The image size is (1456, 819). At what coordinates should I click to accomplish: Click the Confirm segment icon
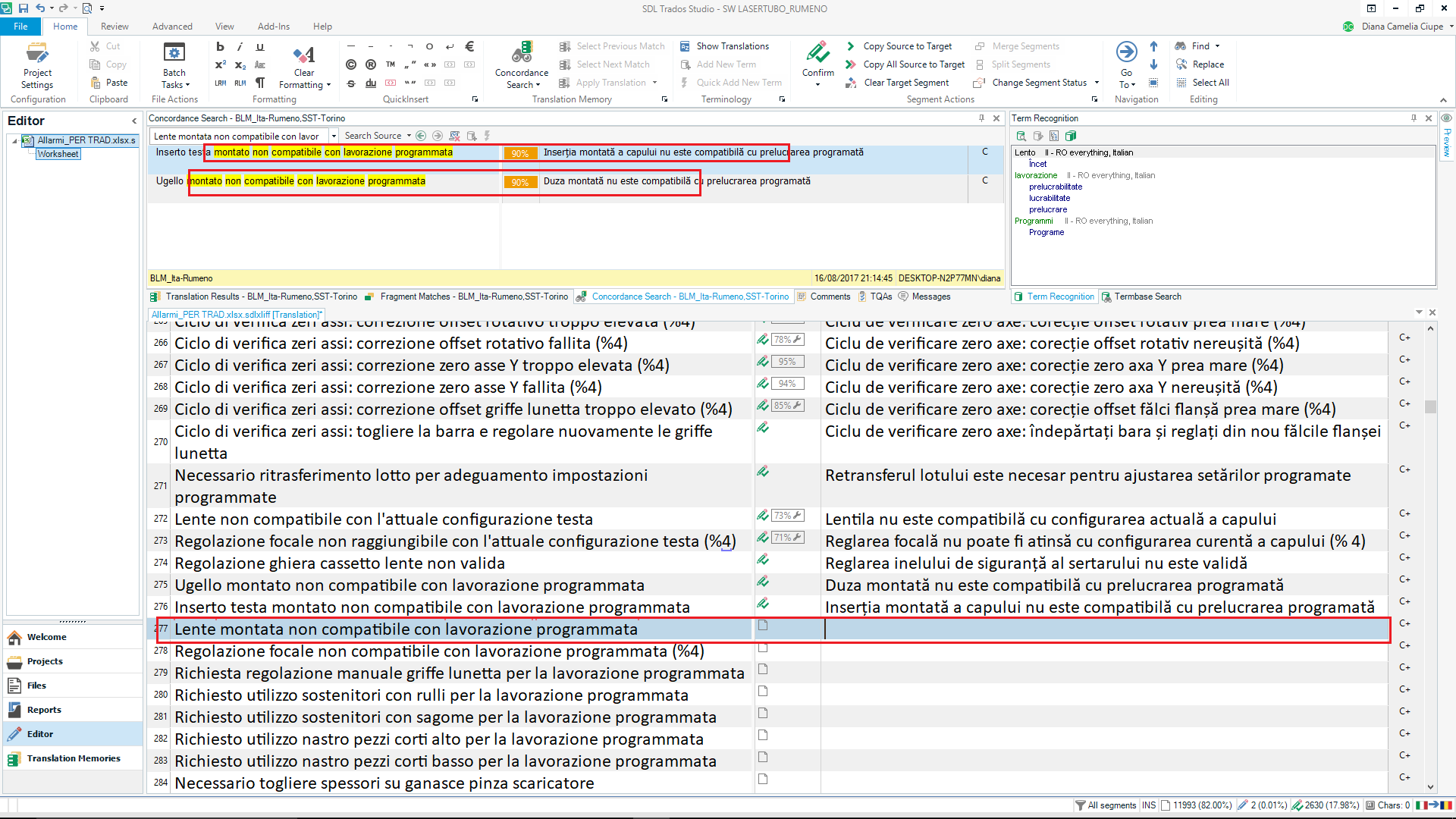(x=817, y=54)
